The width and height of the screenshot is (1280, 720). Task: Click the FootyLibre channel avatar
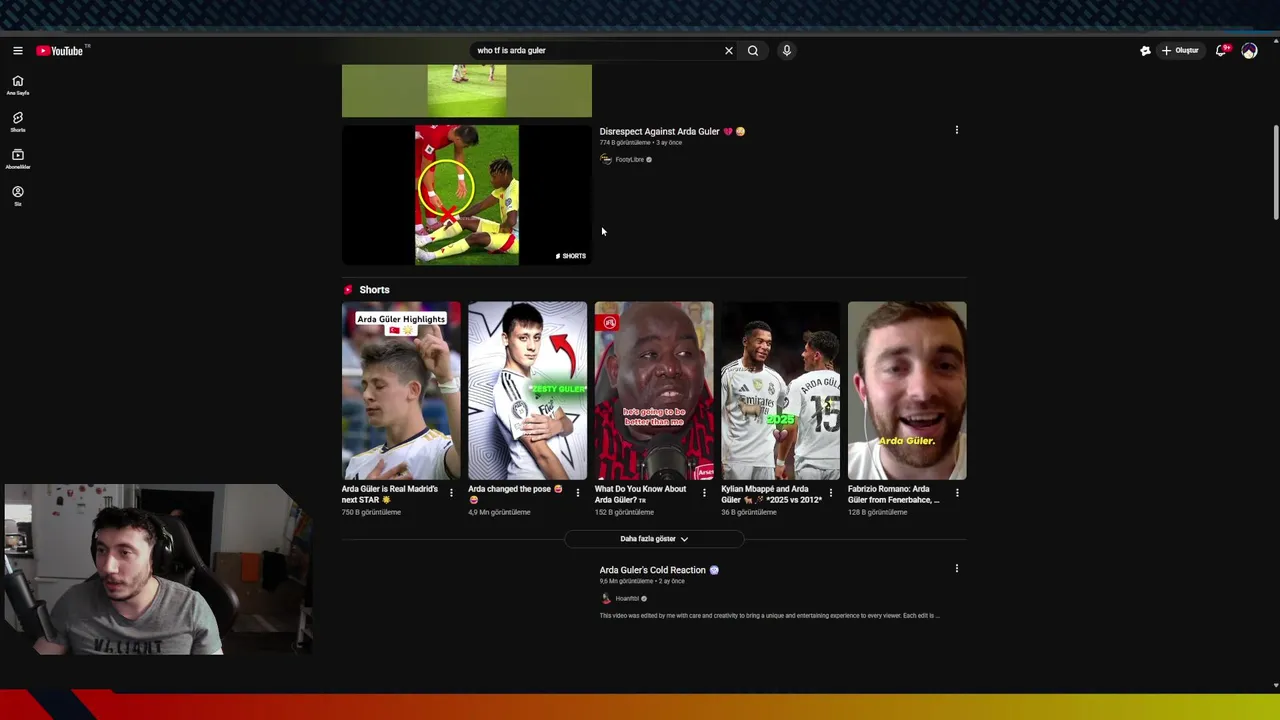[x=606, y=160]
